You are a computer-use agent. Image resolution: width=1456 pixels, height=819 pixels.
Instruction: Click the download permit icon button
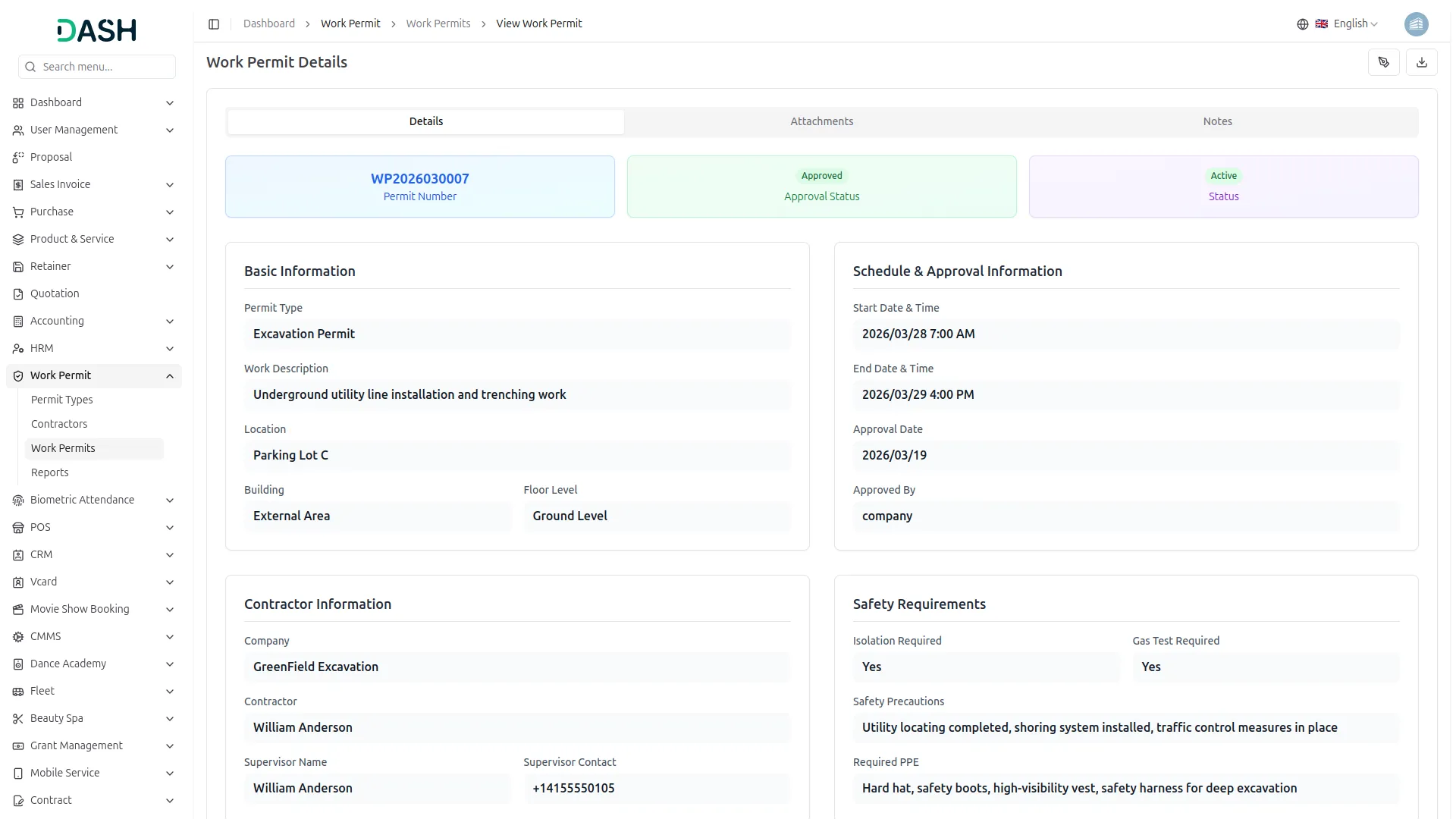click(x=1421, y=62)
